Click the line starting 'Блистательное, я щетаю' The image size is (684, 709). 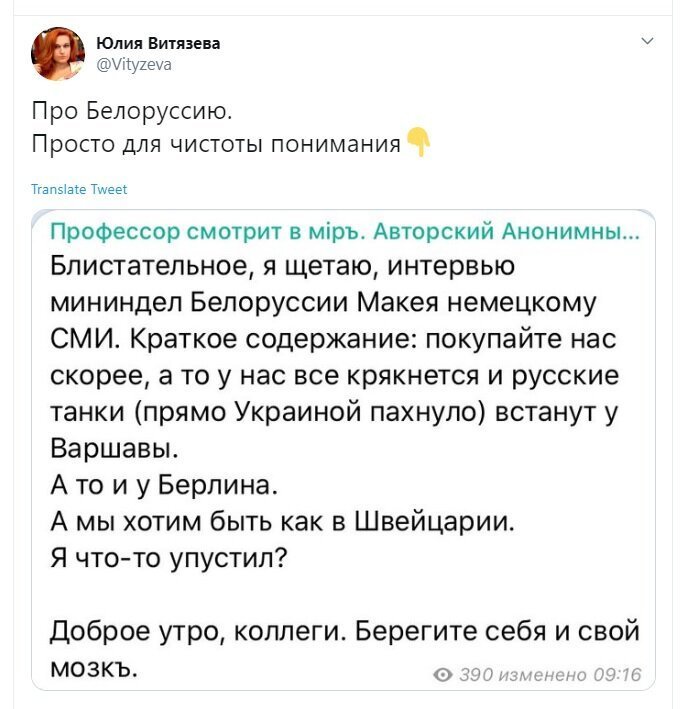[282, 265]
